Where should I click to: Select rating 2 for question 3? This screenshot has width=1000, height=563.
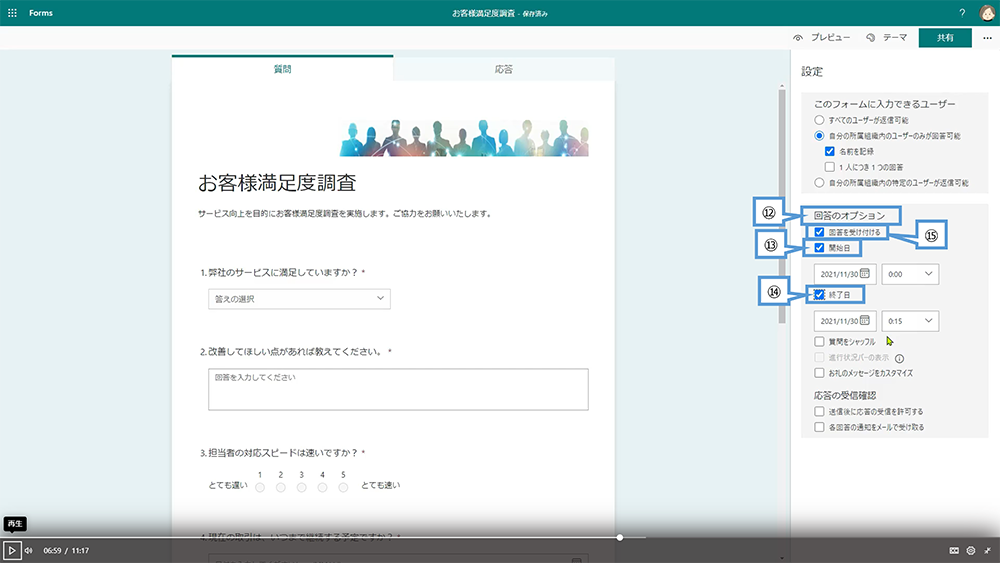(x=281, y=488)
